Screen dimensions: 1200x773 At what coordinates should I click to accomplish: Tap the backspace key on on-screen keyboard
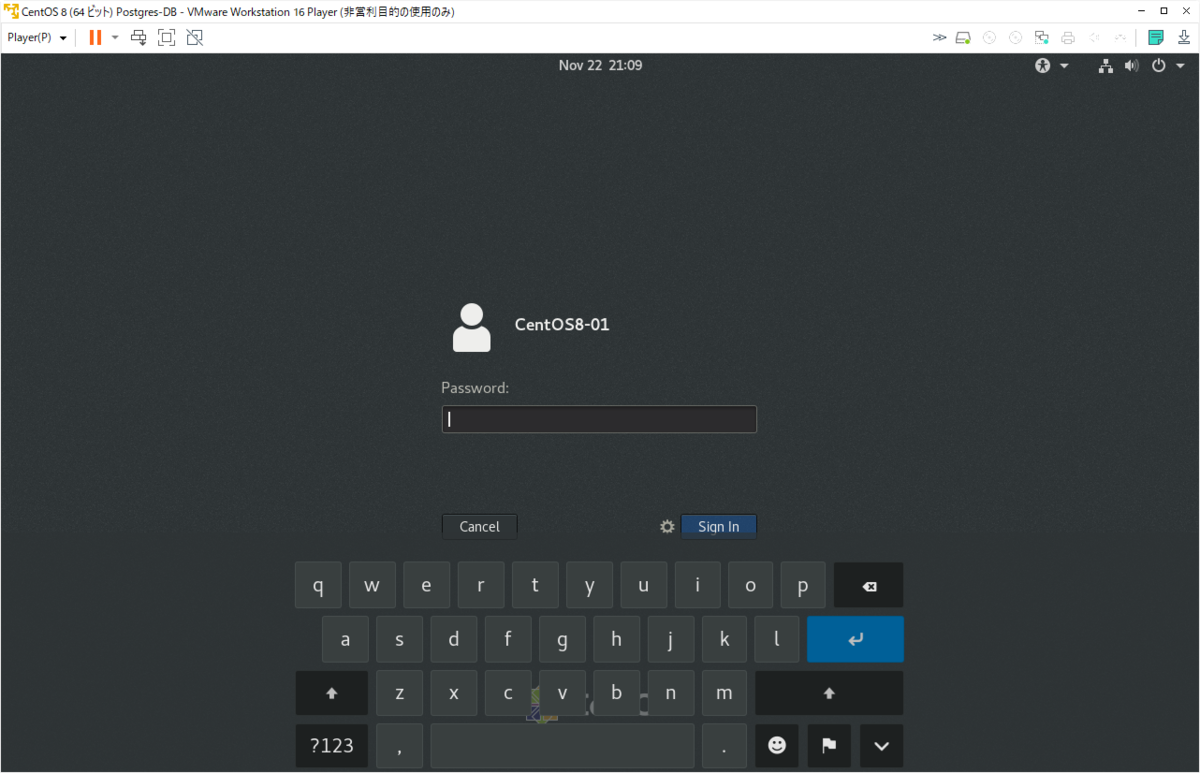(868, 585)
